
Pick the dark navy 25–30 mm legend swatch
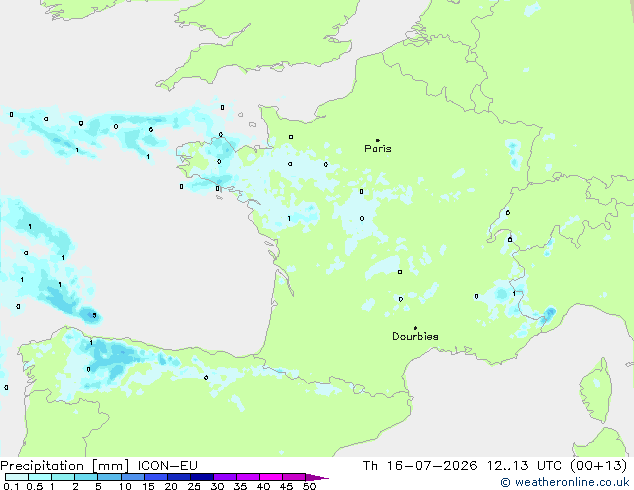pyautogui.click(x=202, y=477)
